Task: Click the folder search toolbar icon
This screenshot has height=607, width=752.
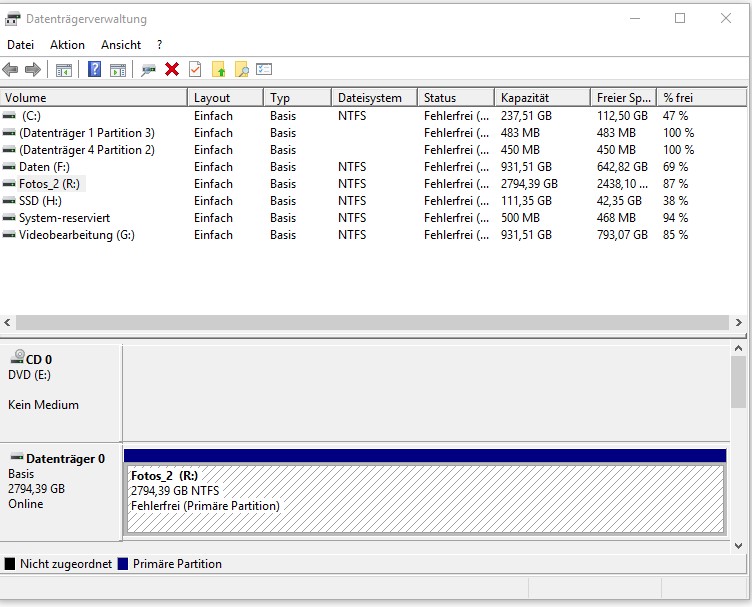Action: 242,70
